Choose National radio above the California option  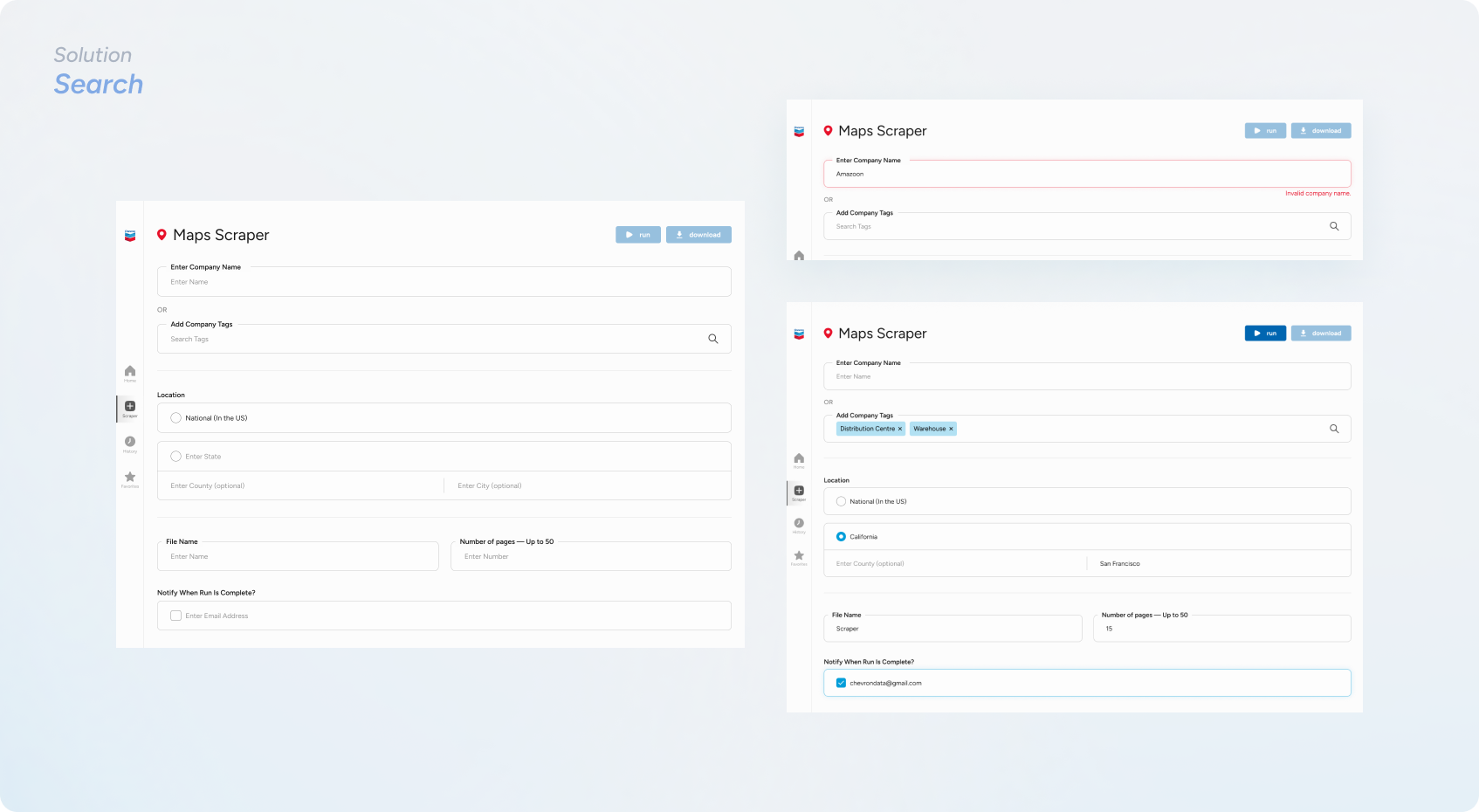coord(841,502)
